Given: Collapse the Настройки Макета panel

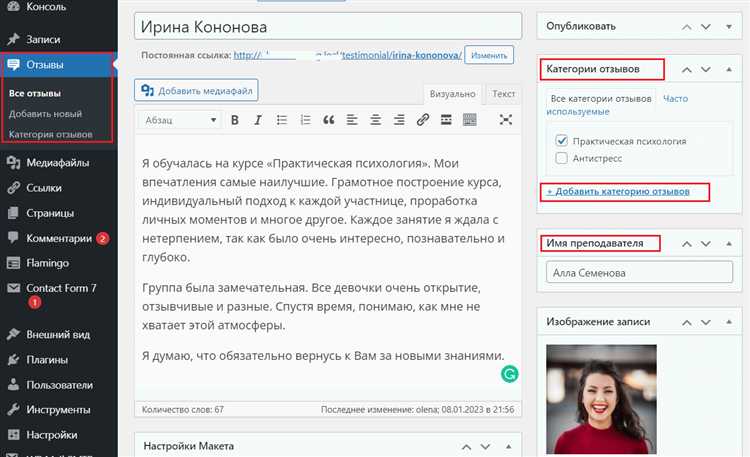Looking at the screenshot, I should click(508, 446).
